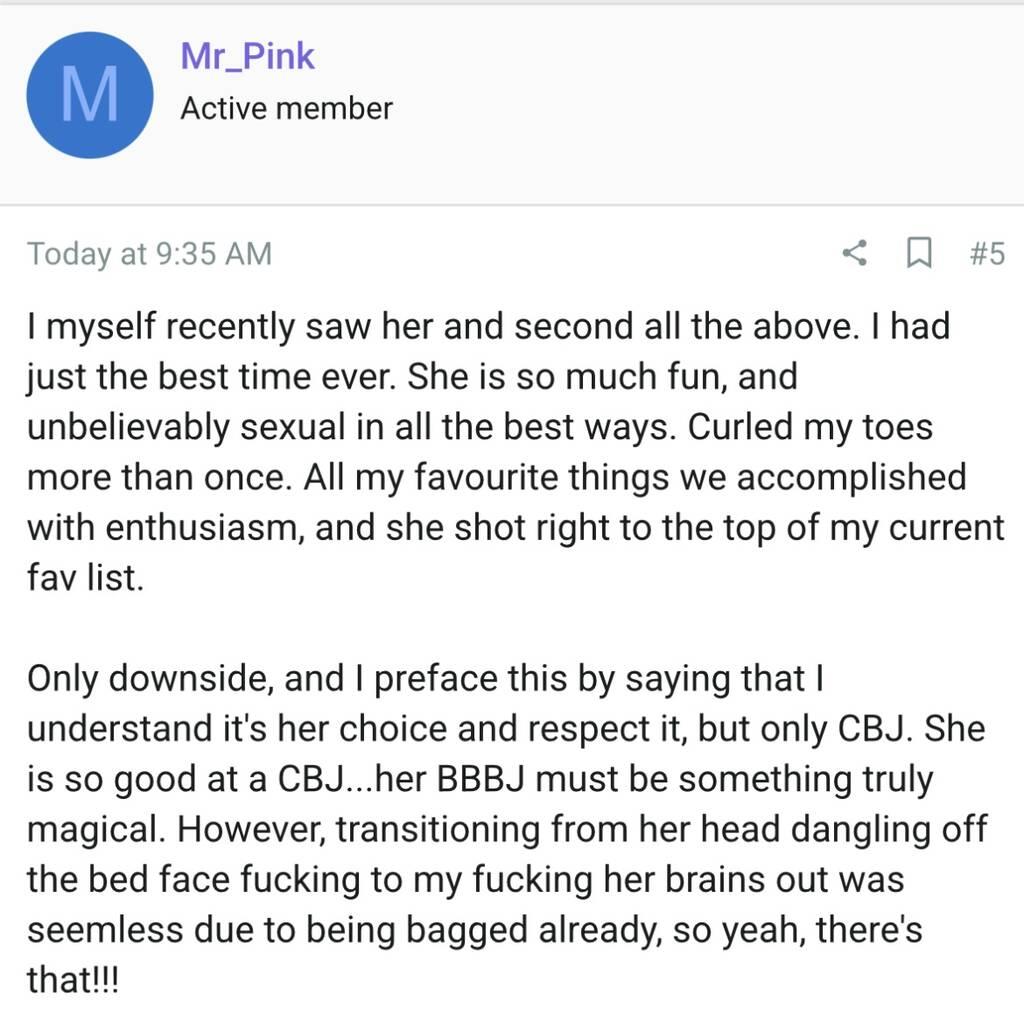Click the divider line below user header
The width and height of the screenshot is (1024, 1034).
click(512, 205)
